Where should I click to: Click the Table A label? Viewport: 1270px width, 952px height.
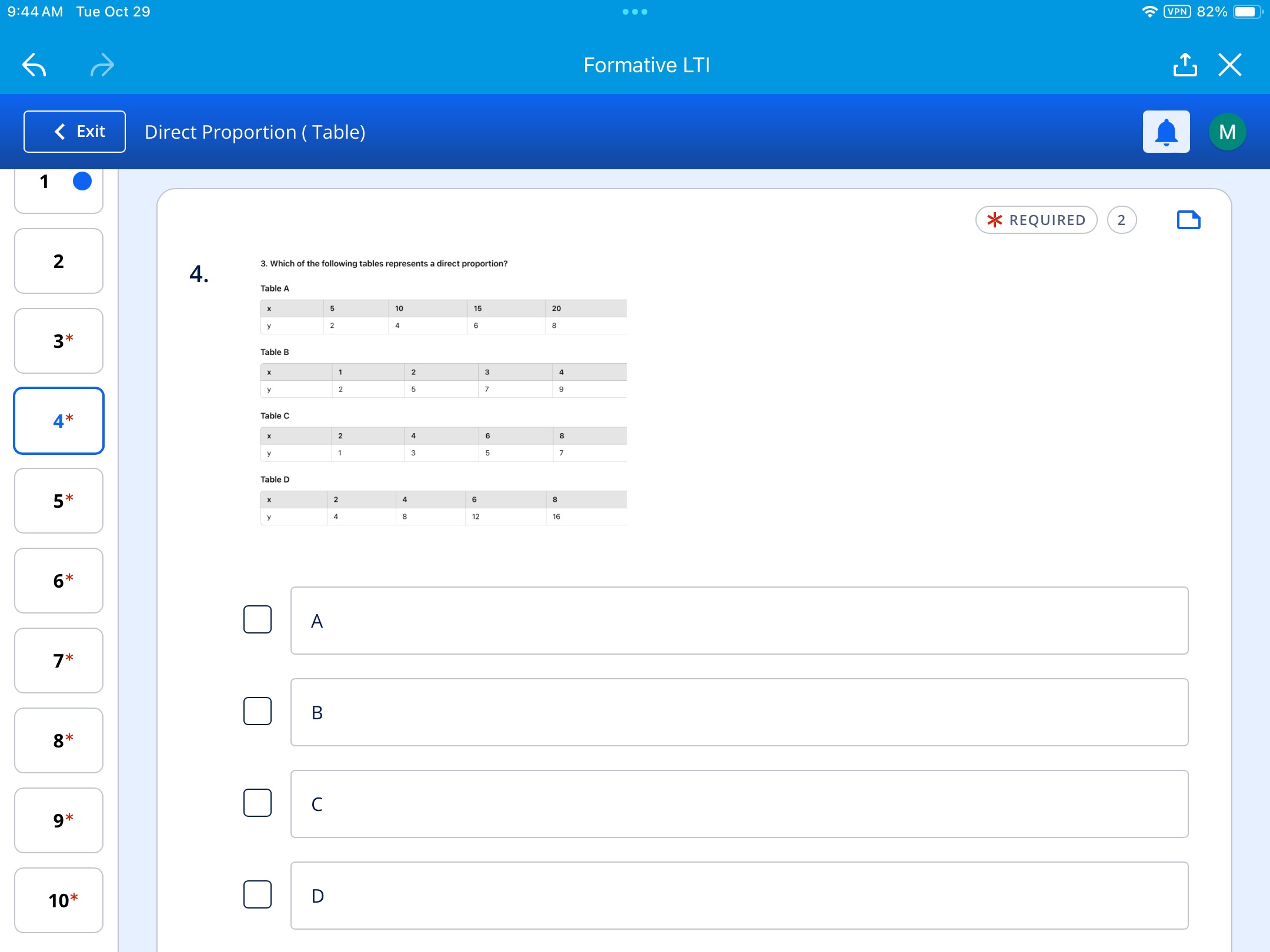click(x=275, y=288)
